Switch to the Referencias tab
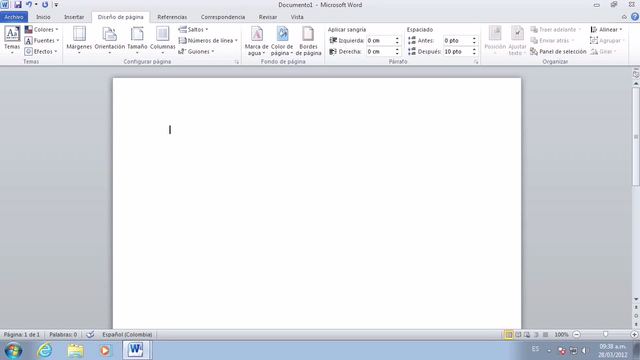 click(172, 17)
